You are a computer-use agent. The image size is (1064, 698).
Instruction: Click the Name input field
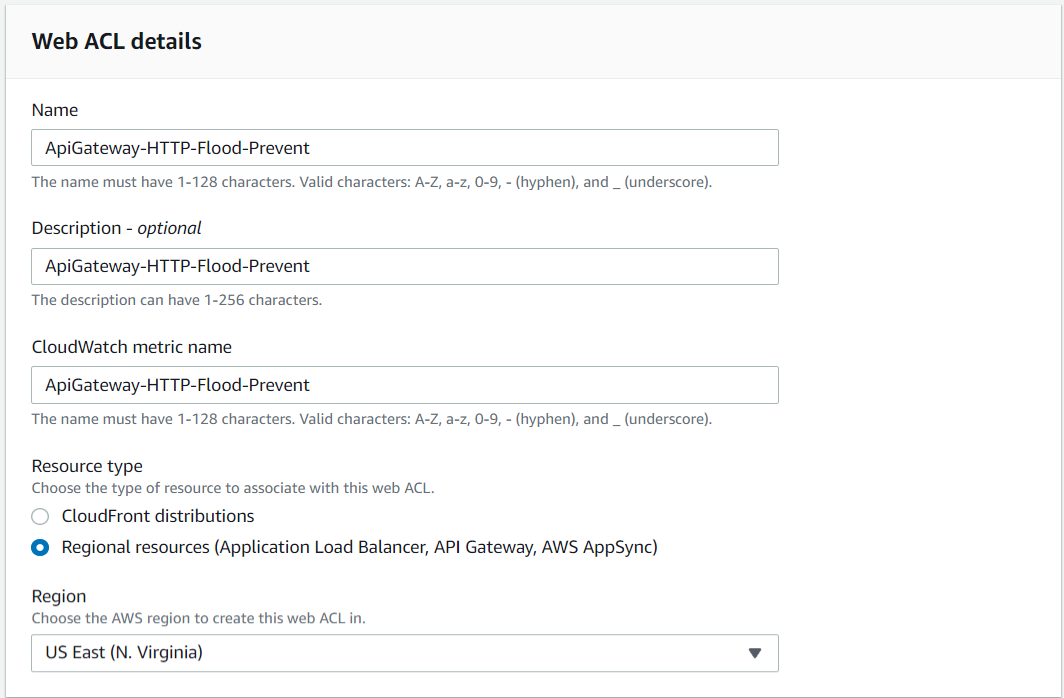404,148
